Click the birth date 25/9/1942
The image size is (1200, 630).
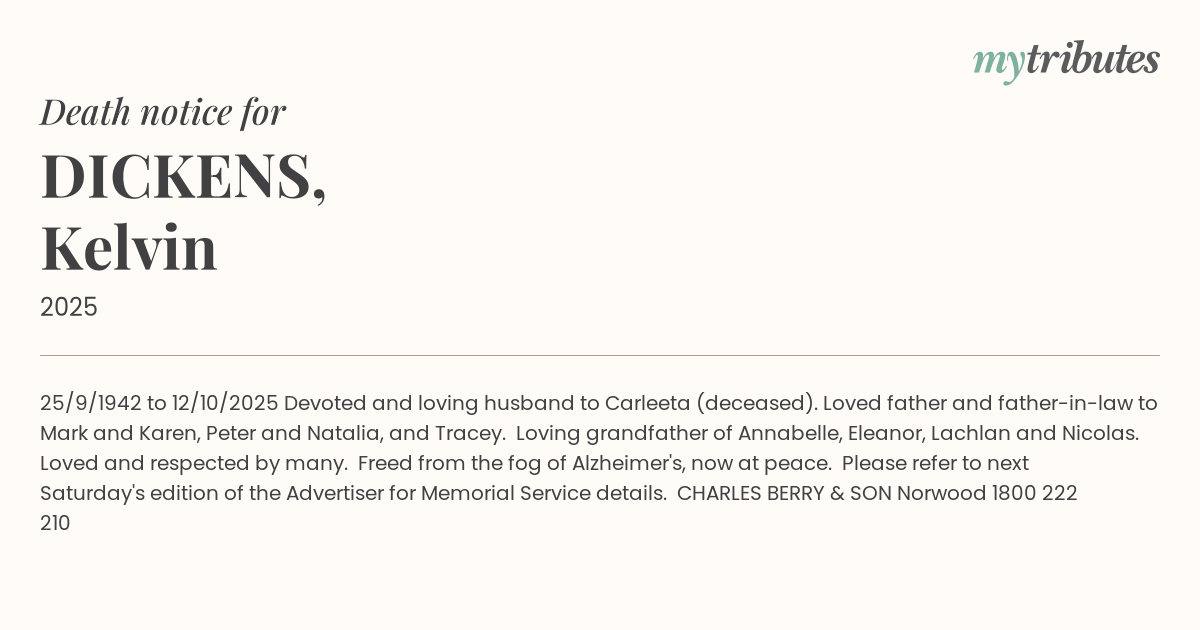pos(91,403)
